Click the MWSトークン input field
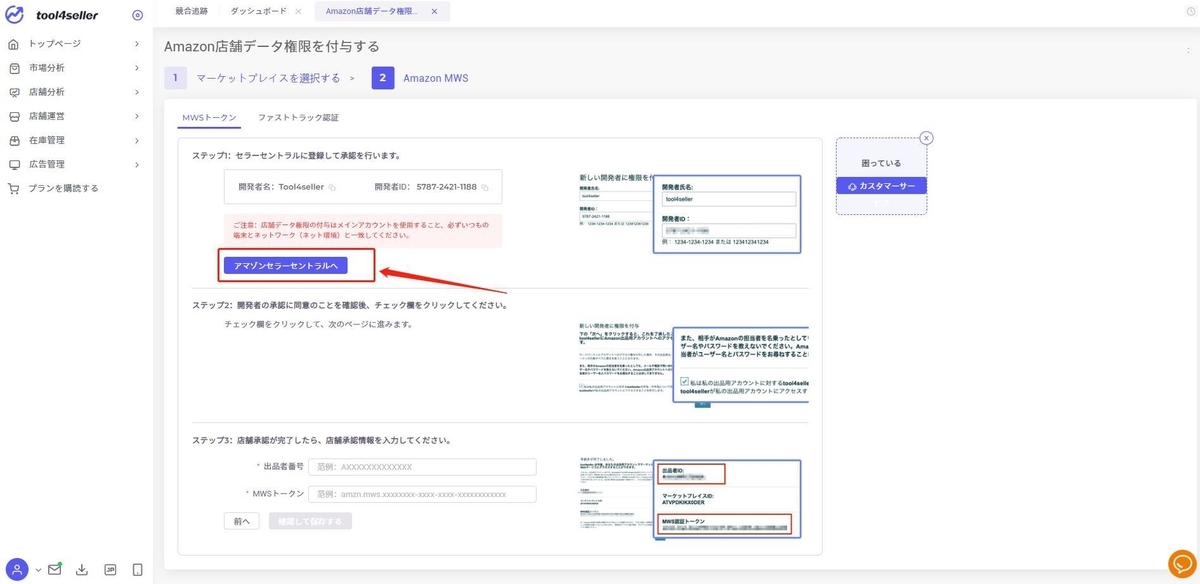Screen dimensions: 1200x584 (x=422, y=494)
